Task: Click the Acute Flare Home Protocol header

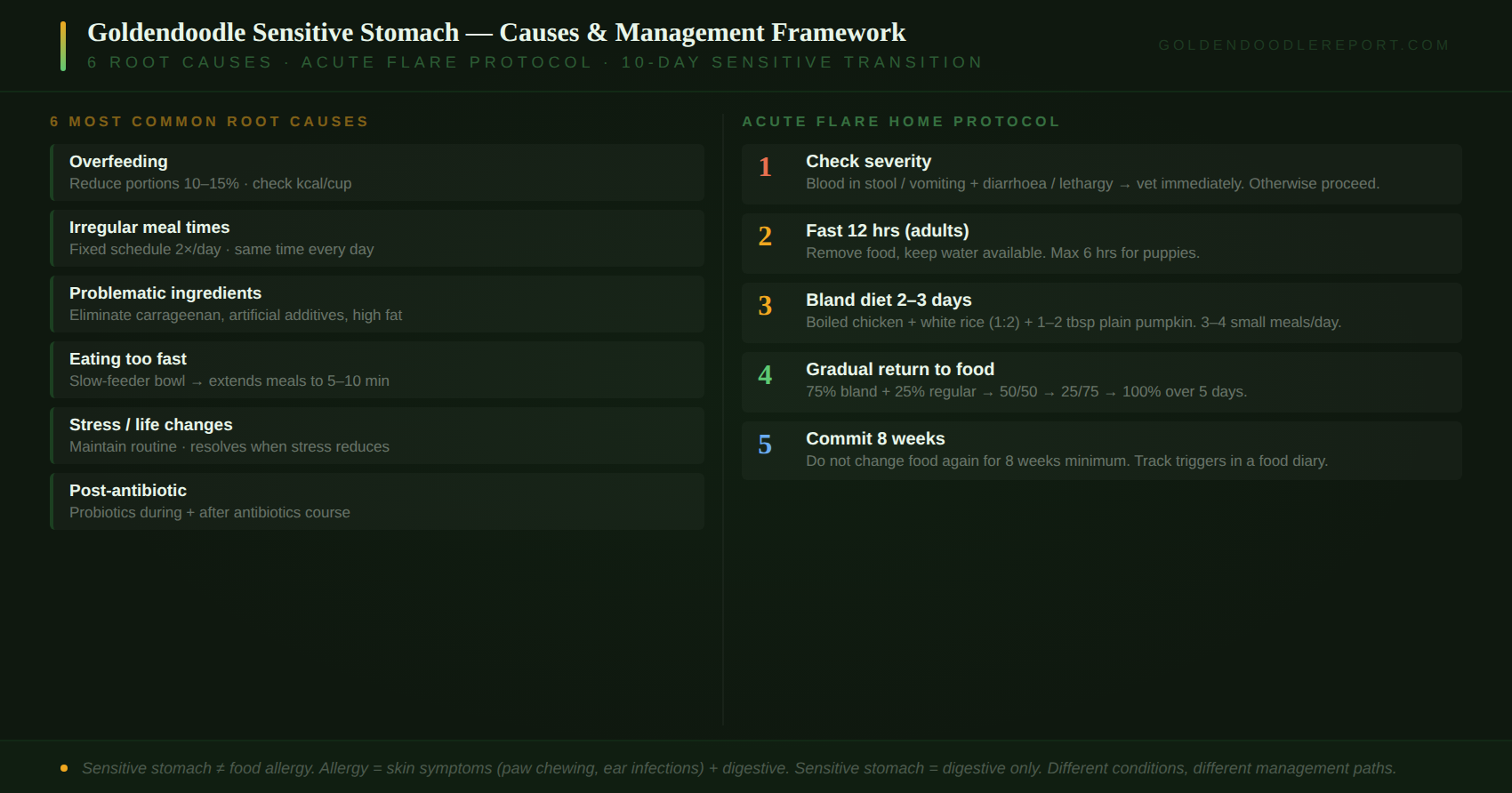Action: point(901,122)
